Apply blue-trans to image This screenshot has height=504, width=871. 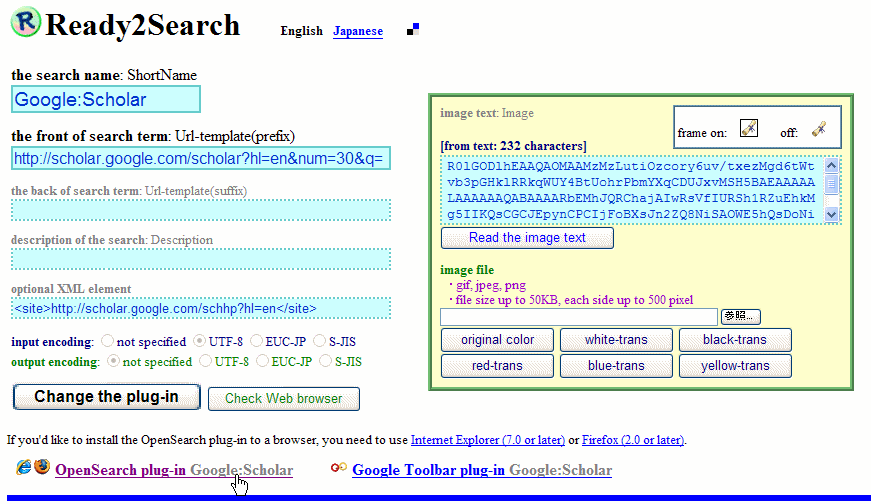[x=616, y=366]
